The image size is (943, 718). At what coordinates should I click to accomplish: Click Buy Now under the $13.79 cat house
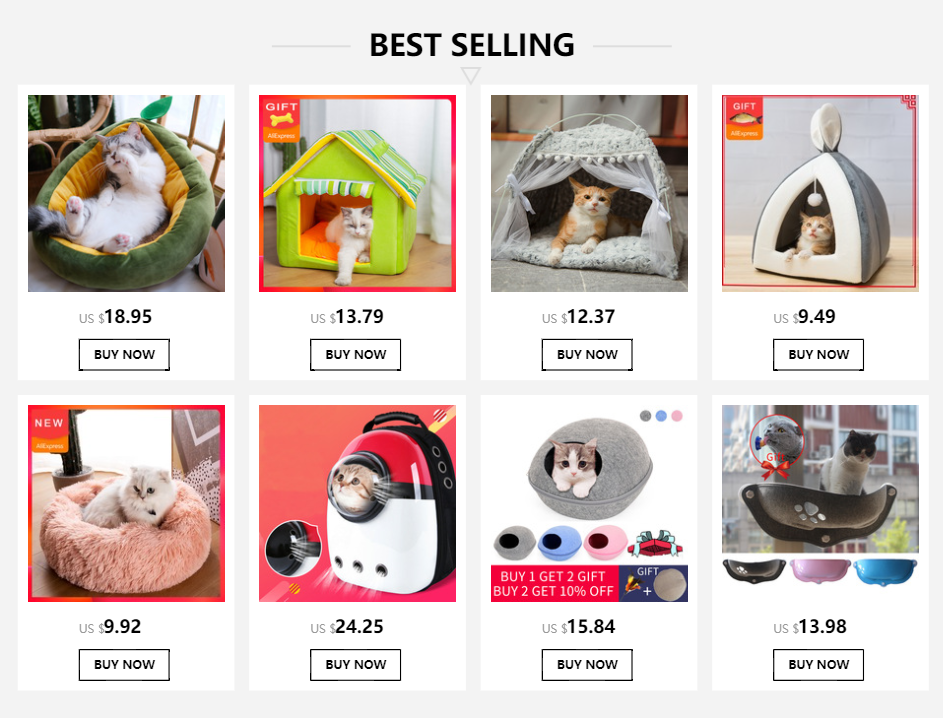pos(355,355)
